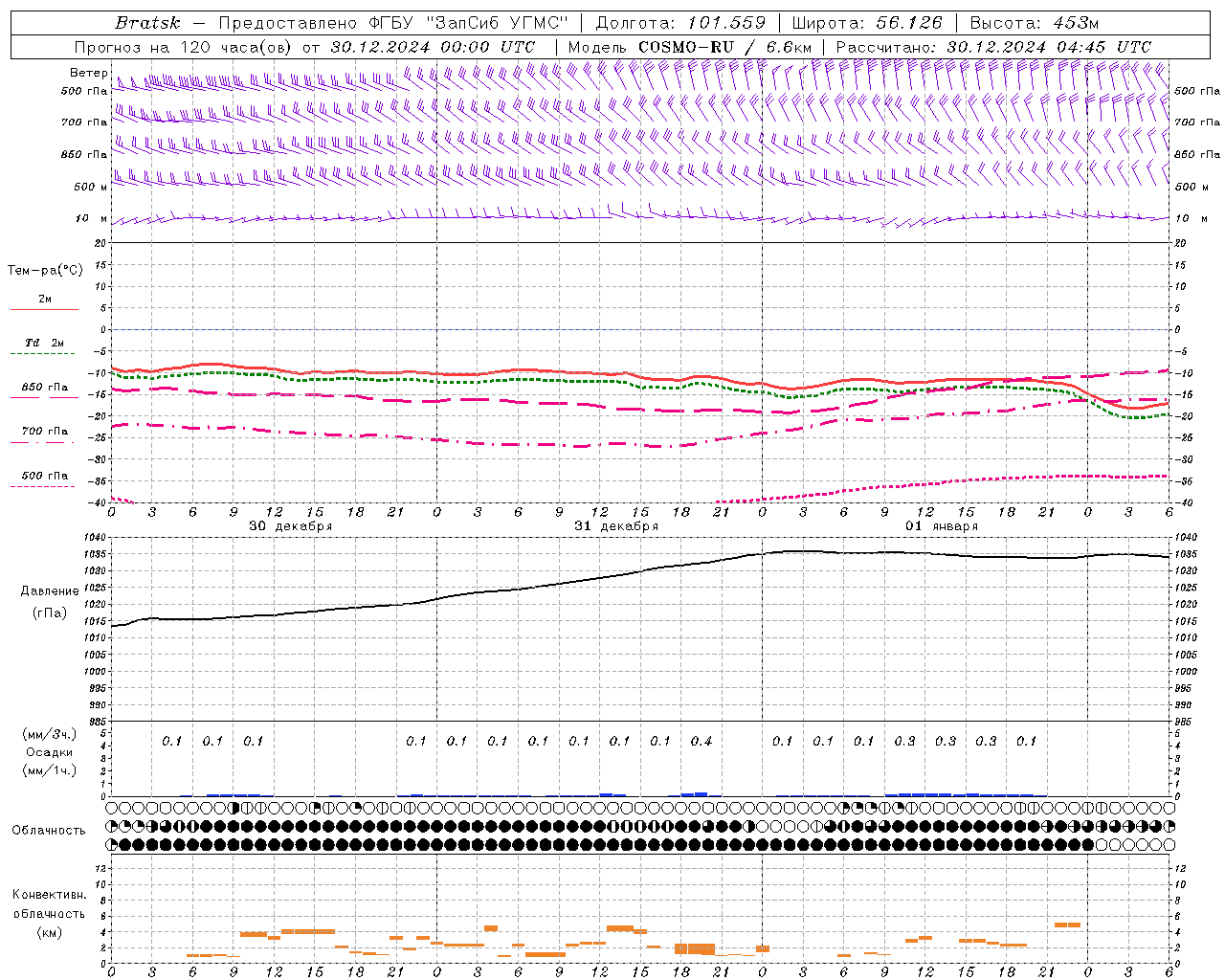Click the "Долгота: 101.559" longitude value

(x=680, y=22)
